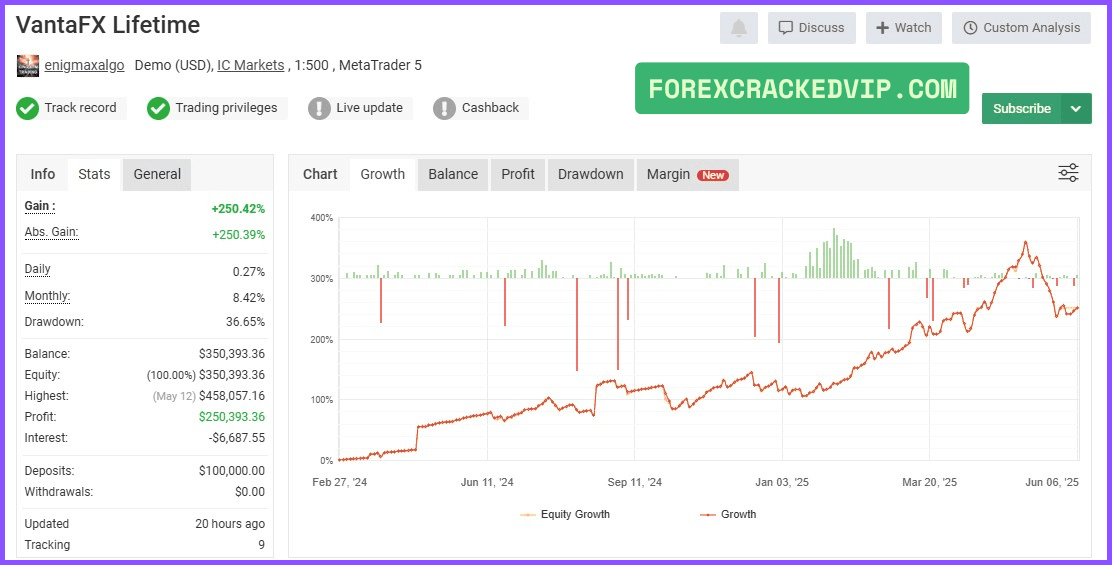The image size is (1112, 565).
Task: Toggle the Equity Growth legend series
Action: pyautogui.click(x=565, y=515)
